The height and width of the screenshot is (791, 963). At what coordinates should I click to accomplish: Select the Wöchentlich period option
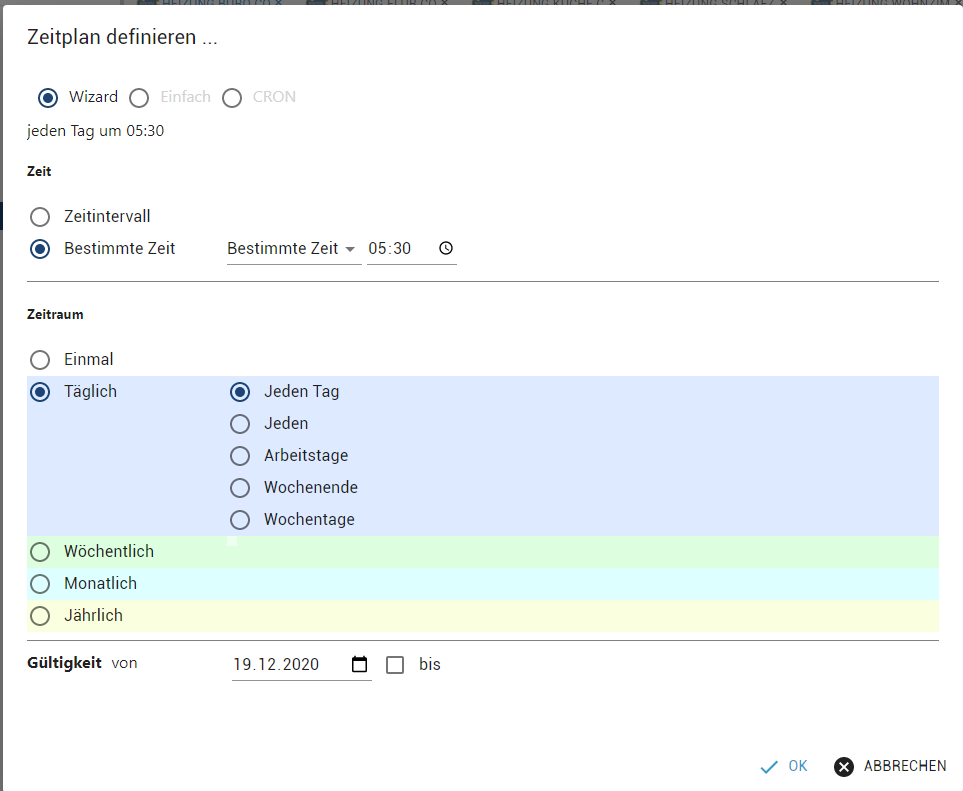pos(40,552)
